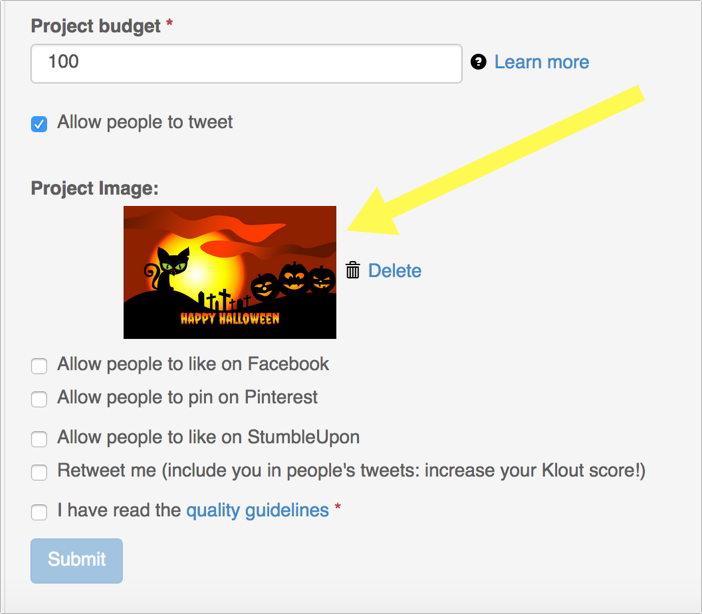Viewport: 702px width, 614px height.
Task: Click the trash can icon
Action: [353, 270]
